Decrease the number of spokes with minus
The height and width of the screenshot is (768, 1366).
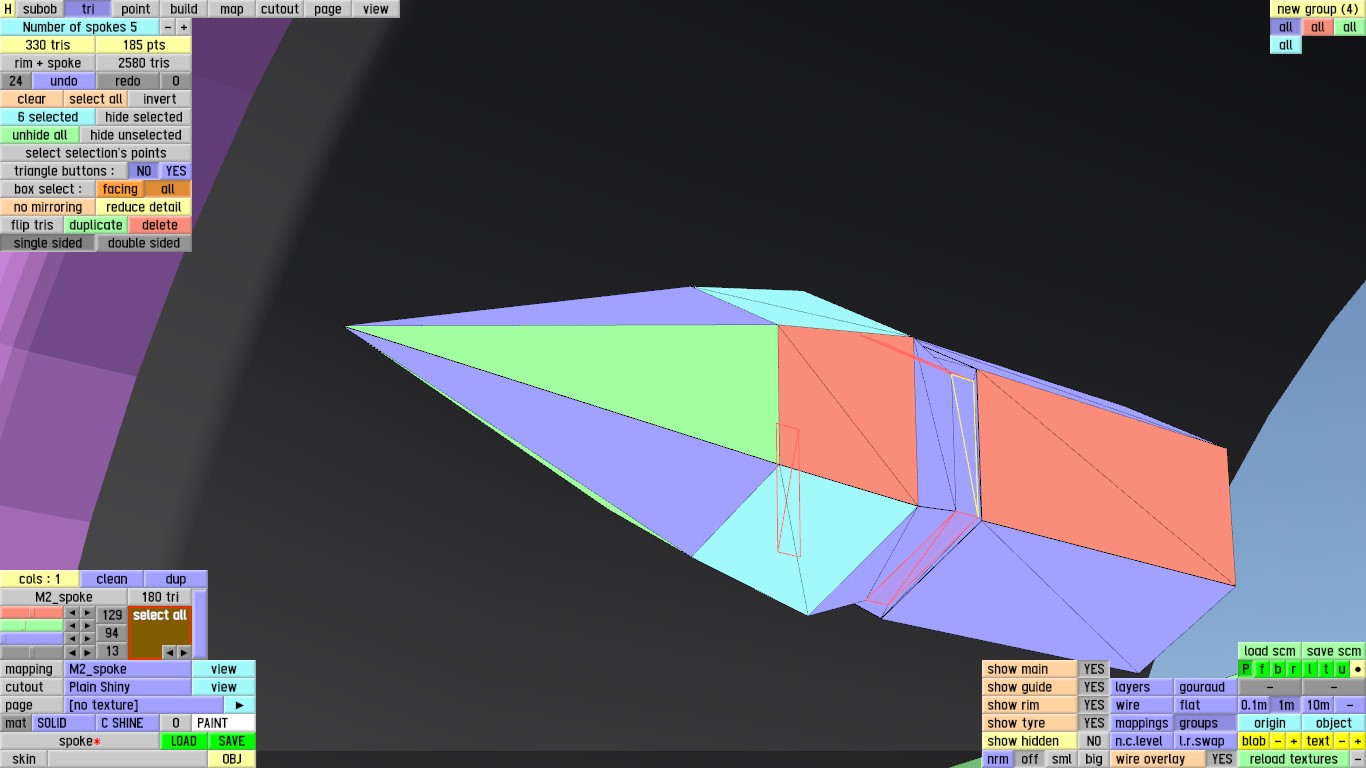coord(167,27)
